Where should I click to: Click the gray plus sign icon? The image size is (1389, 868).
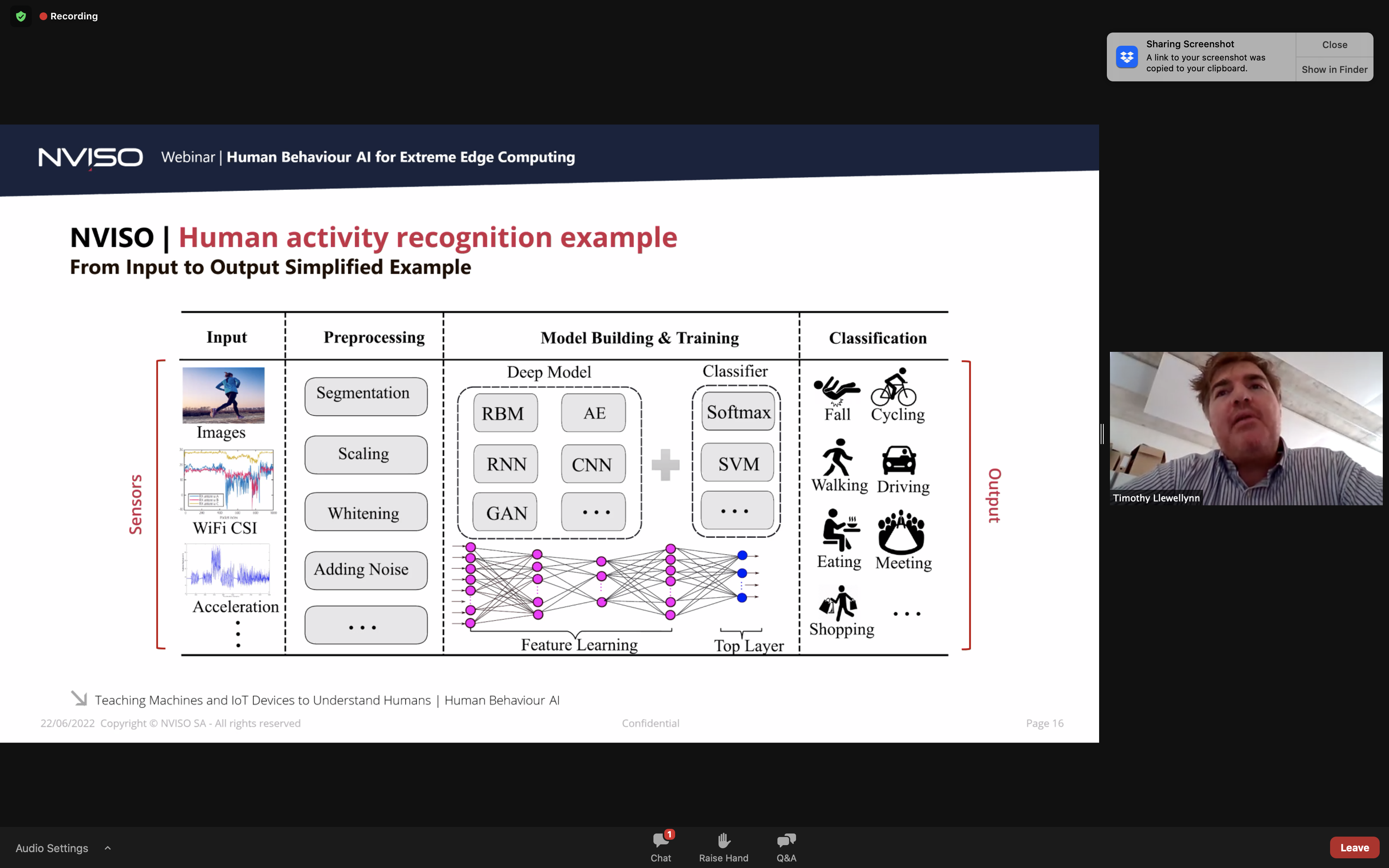(x=666, y=465)
